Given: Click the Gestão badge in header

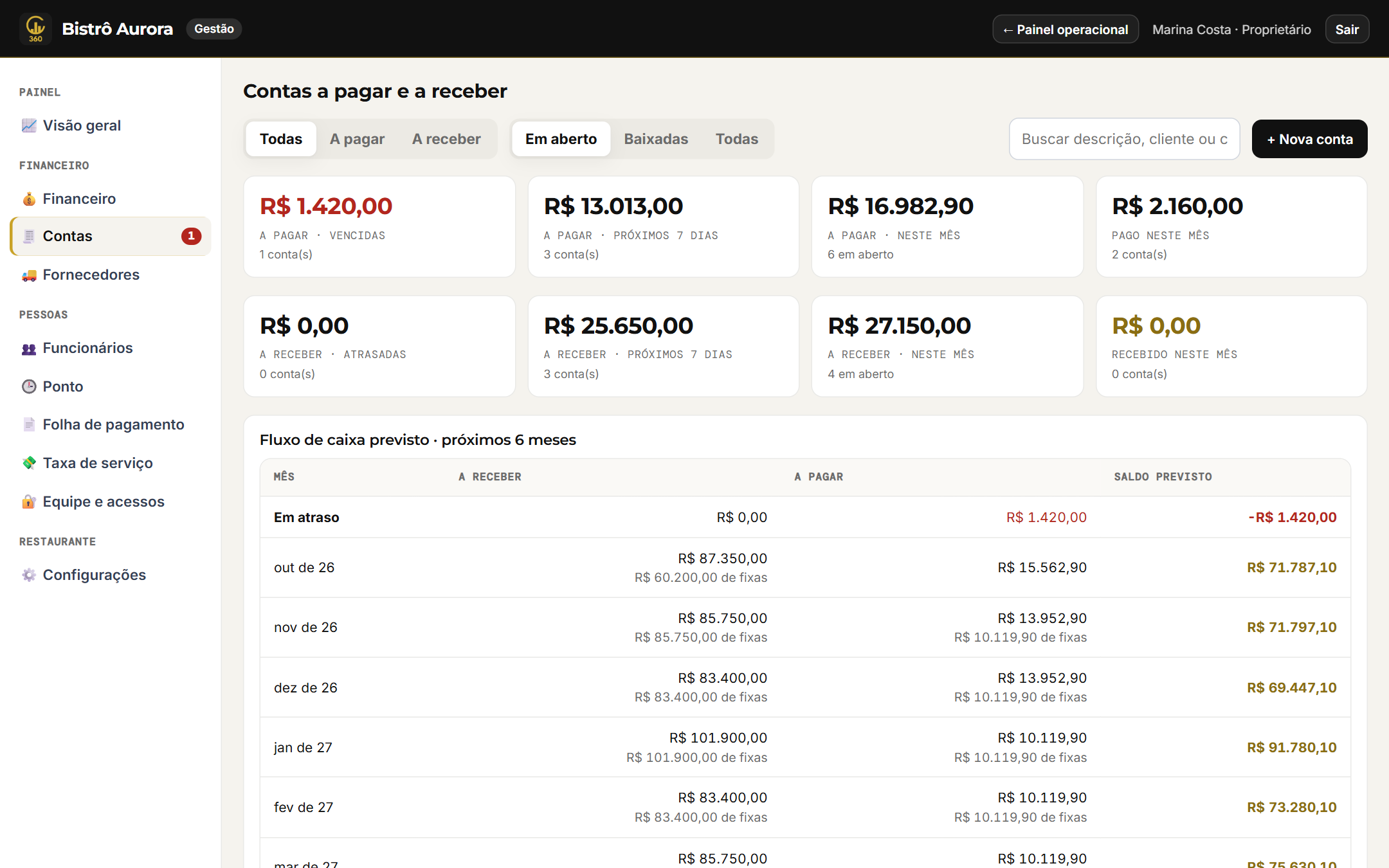Looking at the screenshot, I should (x=214, y=29).
